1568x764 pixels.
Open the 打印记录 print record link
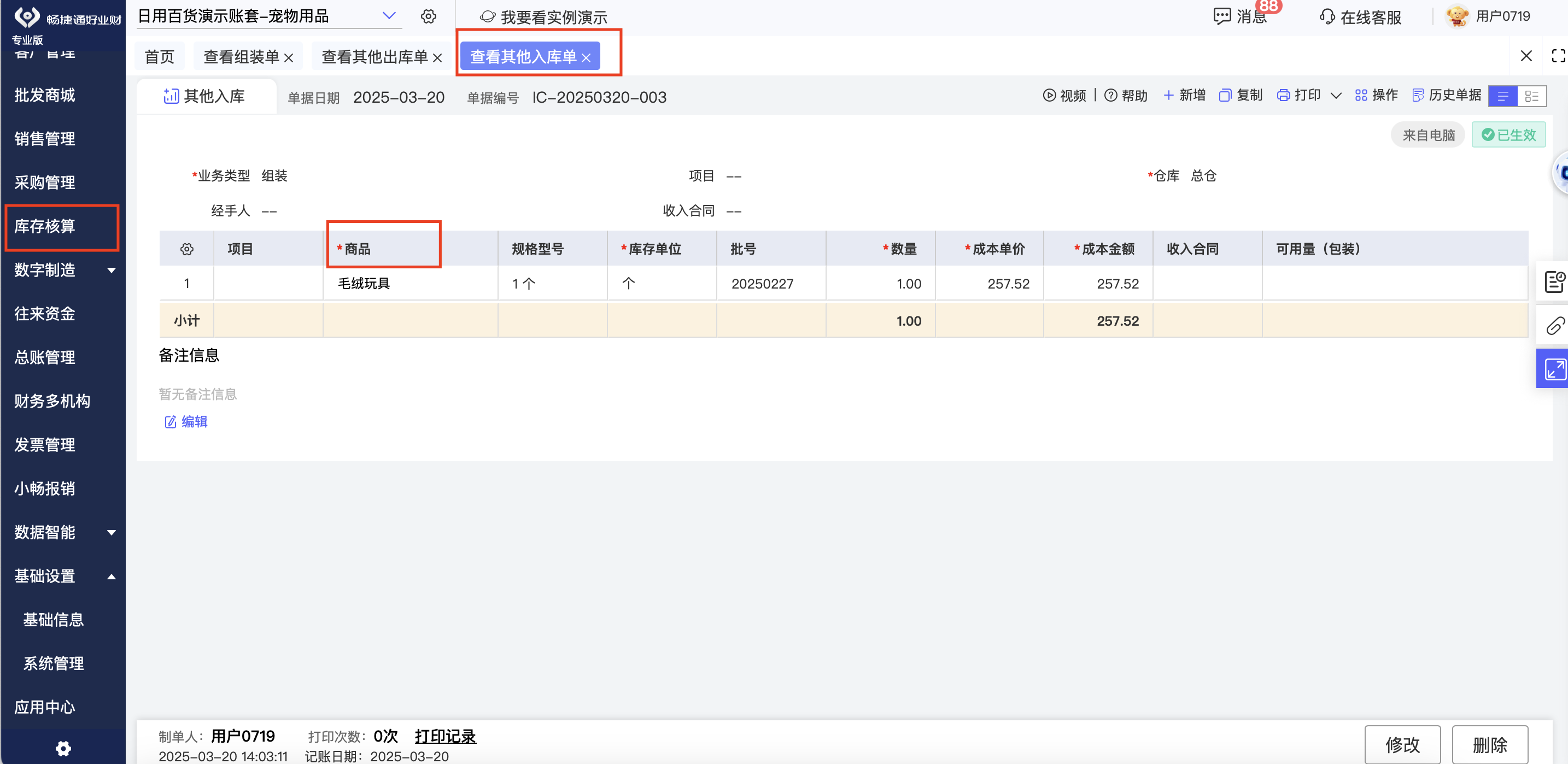pos(445,736)
